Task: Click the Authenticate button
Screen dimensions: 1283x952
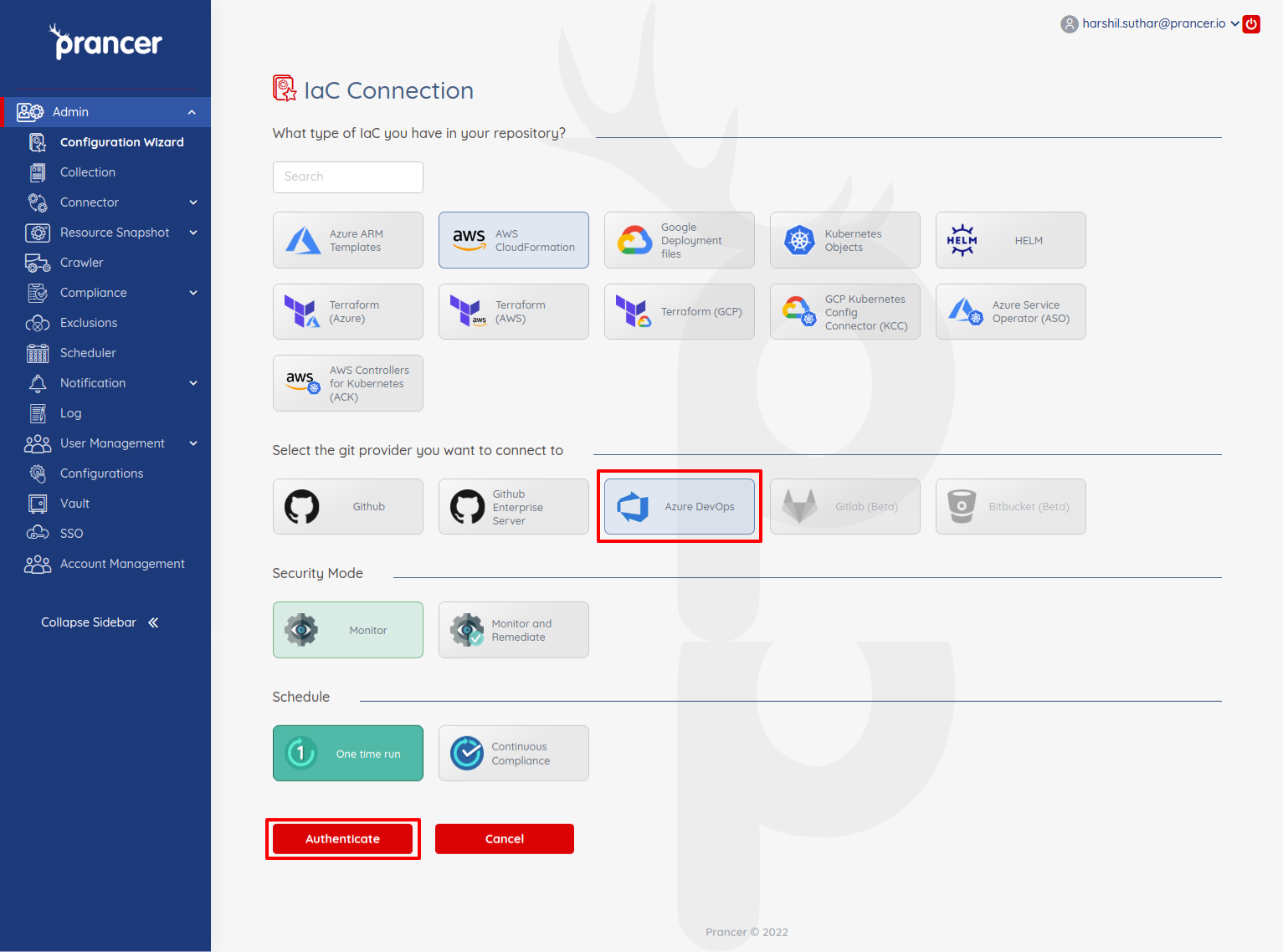Action: click(x=342, y=839)
